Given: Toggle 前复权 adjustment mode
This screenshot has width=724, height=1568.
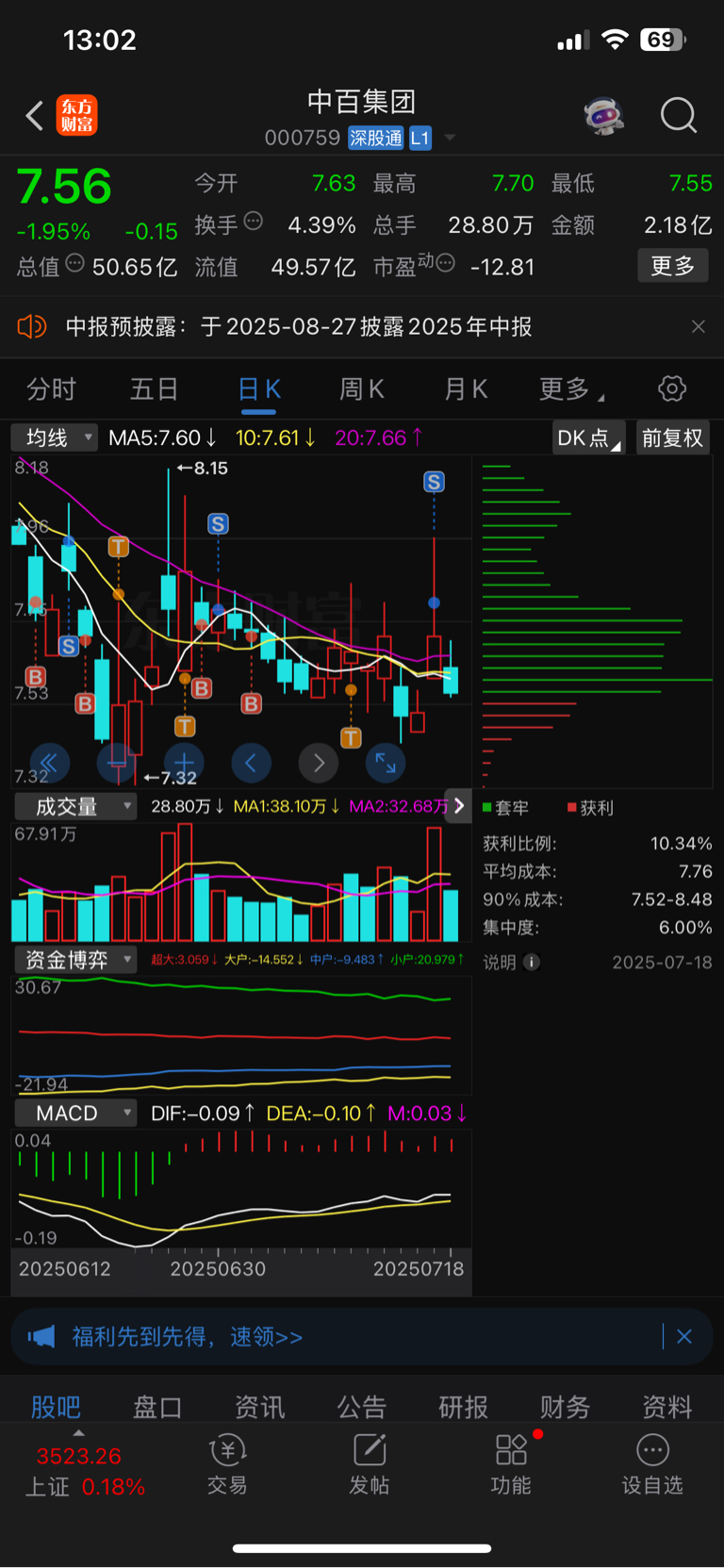Looking at the screenshot, I should coord(672,437).
